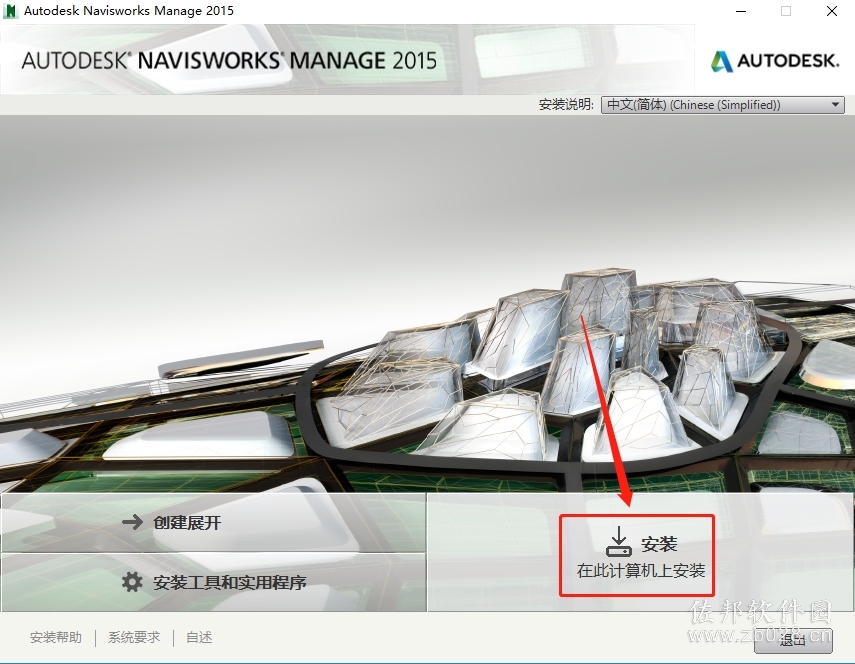
Task: Choose 创建展开 (Create Deployment)
Action: [x=213, y=522]
